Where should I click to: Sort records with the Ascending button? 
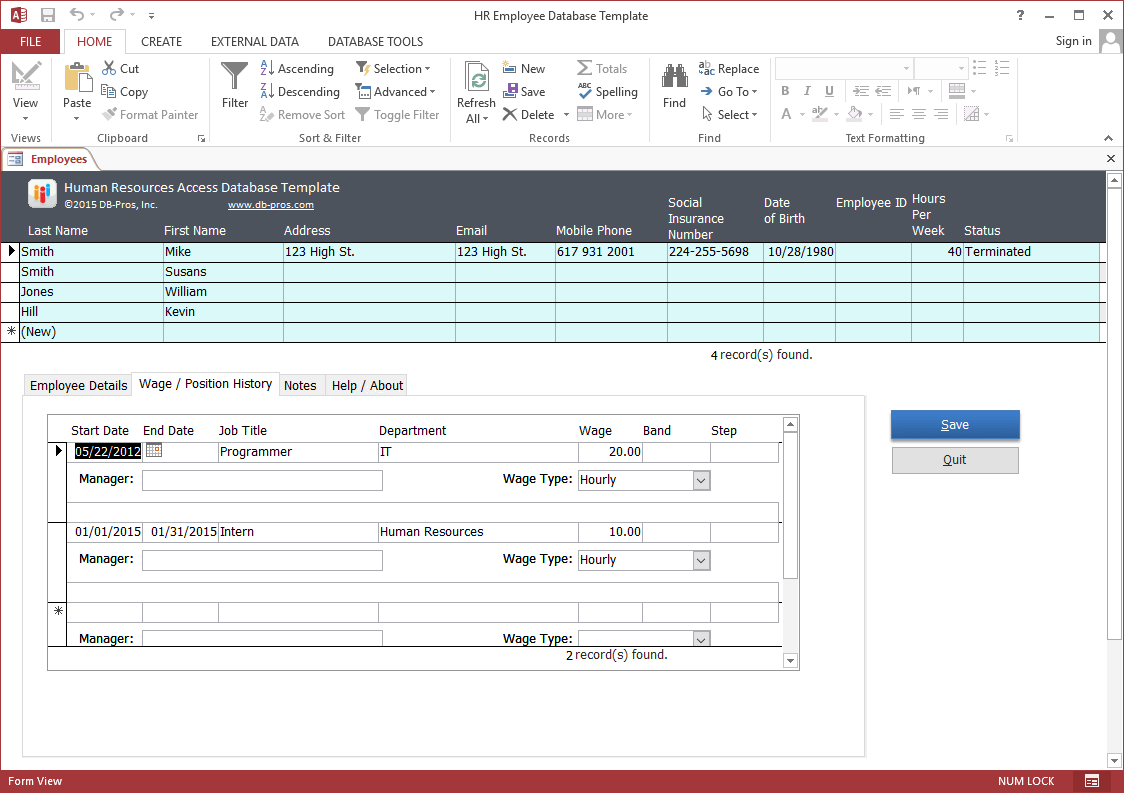click(297, 68)
